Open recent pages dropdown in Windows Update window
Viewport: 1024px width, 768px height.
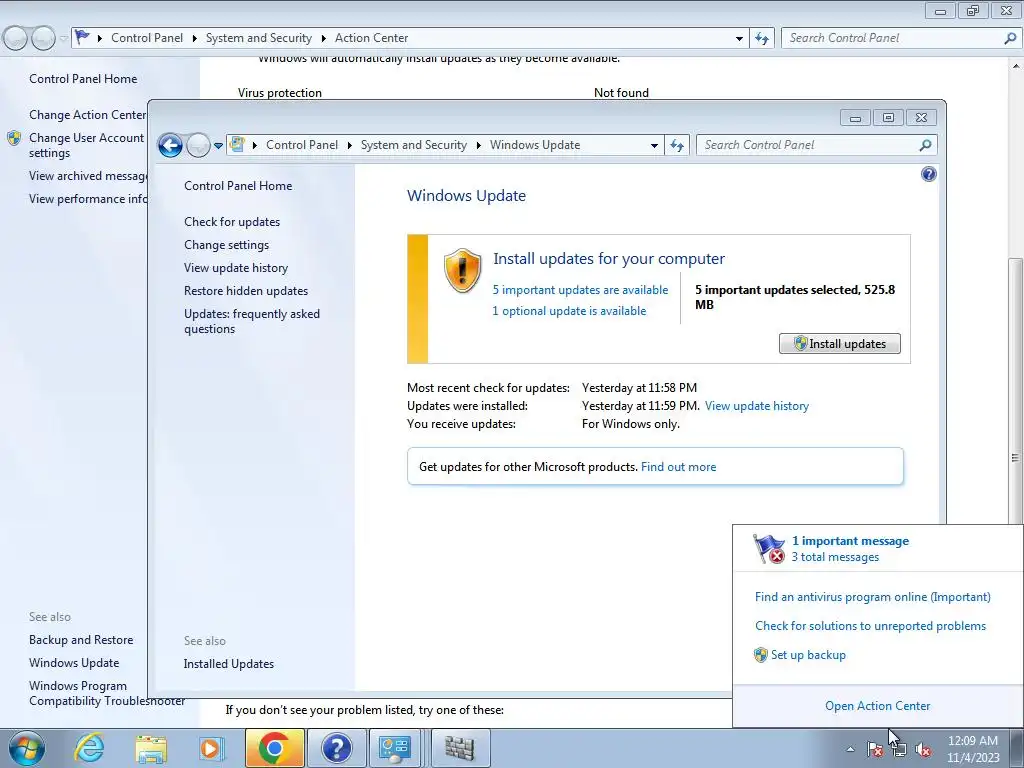(x=218, y=146)
